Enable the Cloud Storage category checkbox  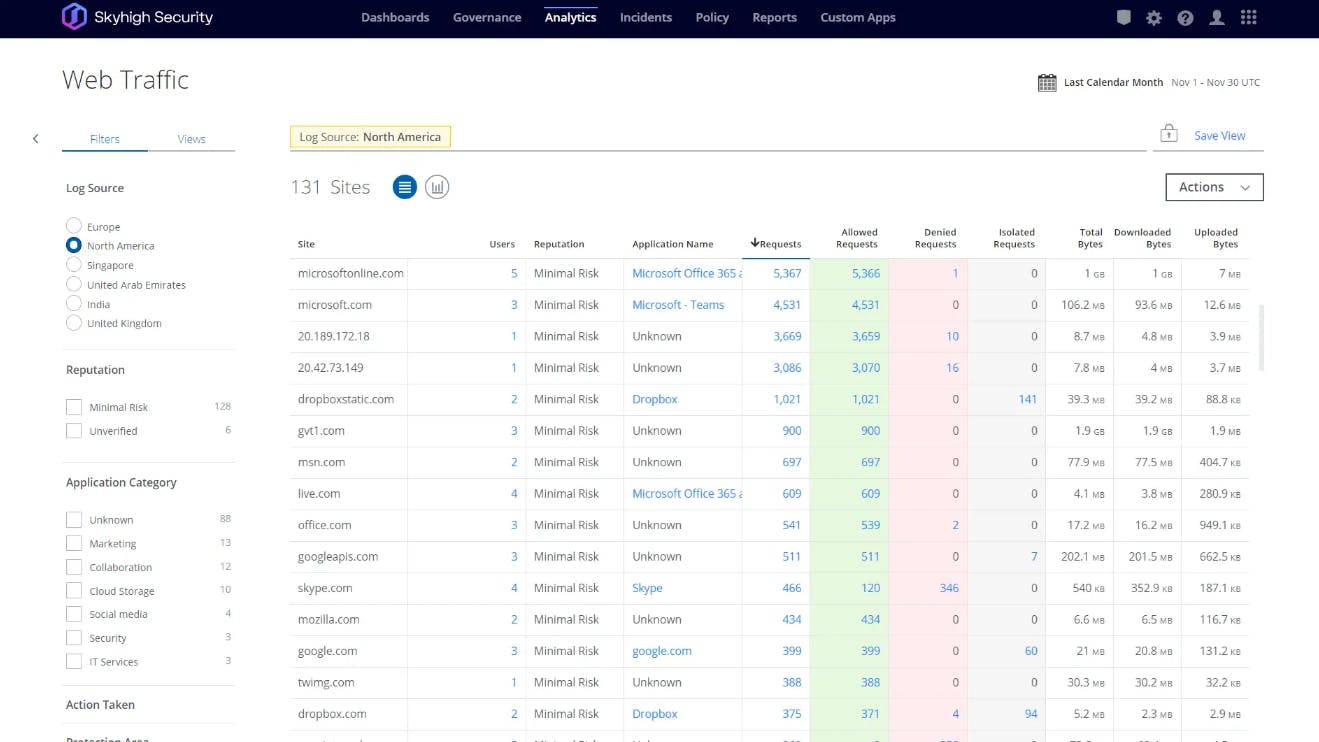click(74, 591)
